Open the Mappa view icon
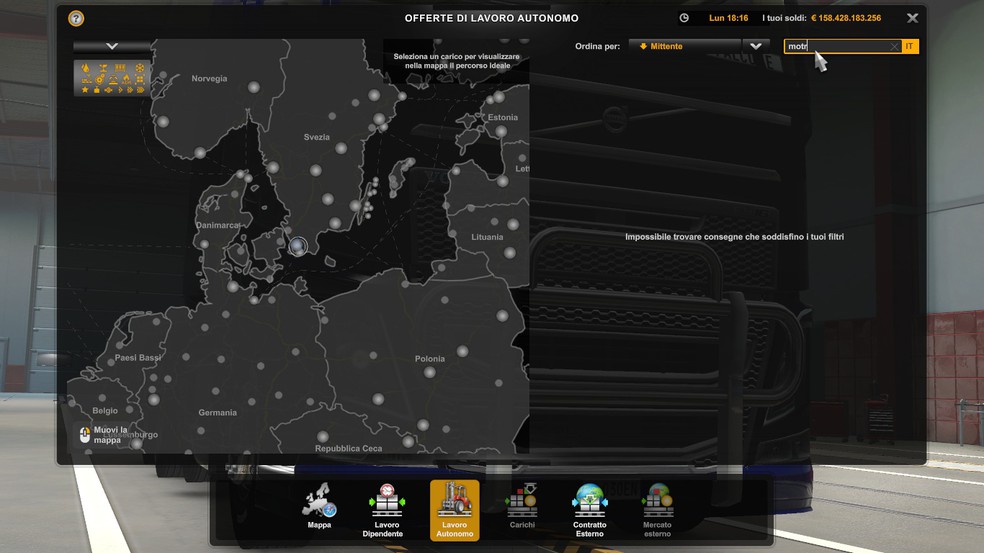This screenshot has height=553, width=984. click(x=319, y=502)
